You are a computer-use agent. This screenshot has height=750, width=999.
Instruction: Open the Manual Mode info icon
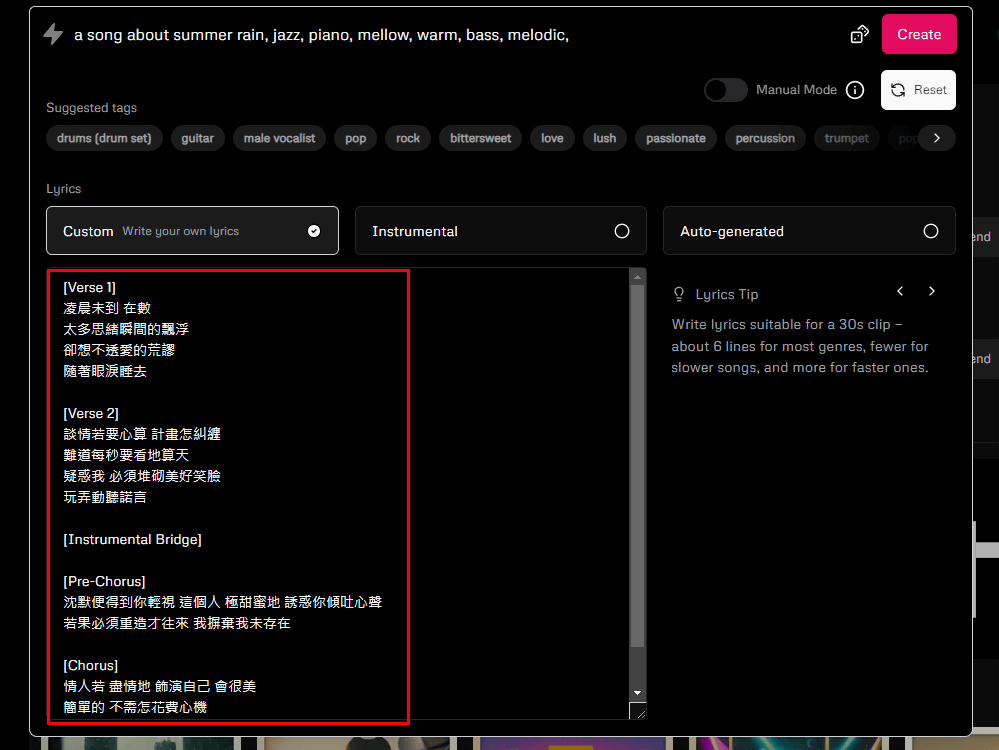[x=855, y=90]
